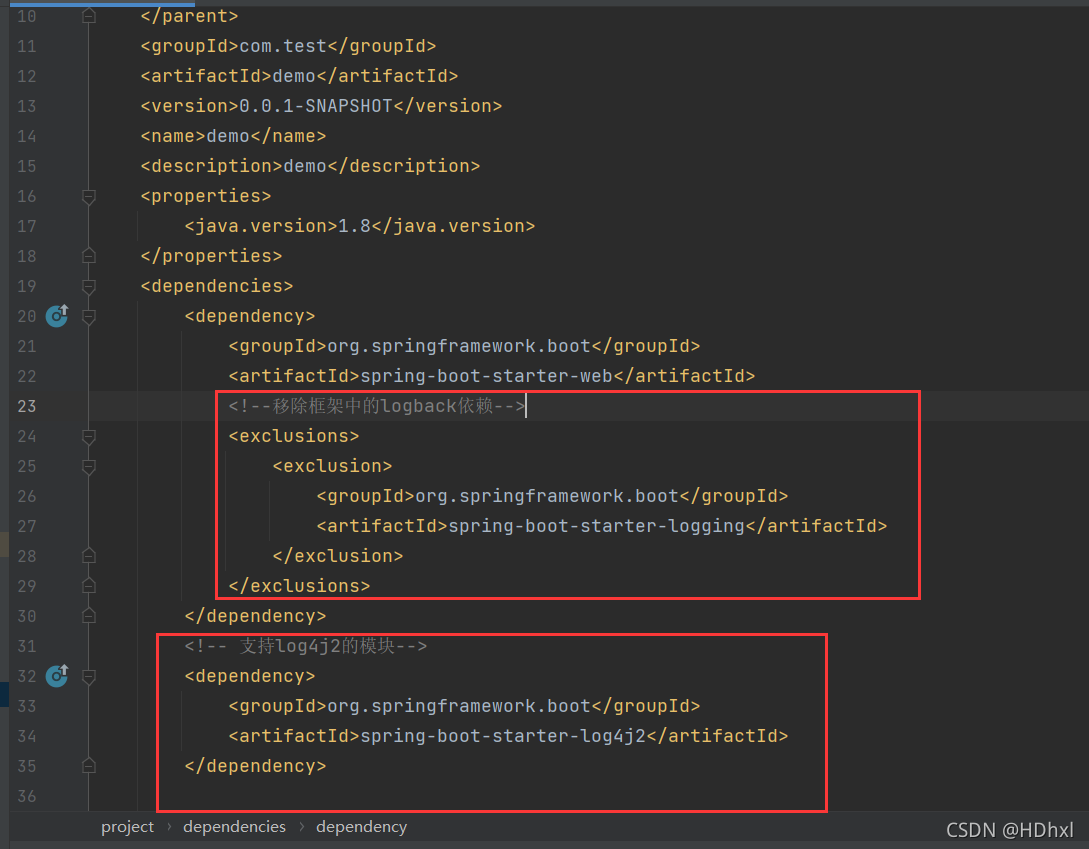
Task: Toggle folding of the first dependency block
Action: pyautogui.click(x=88, y=316)
